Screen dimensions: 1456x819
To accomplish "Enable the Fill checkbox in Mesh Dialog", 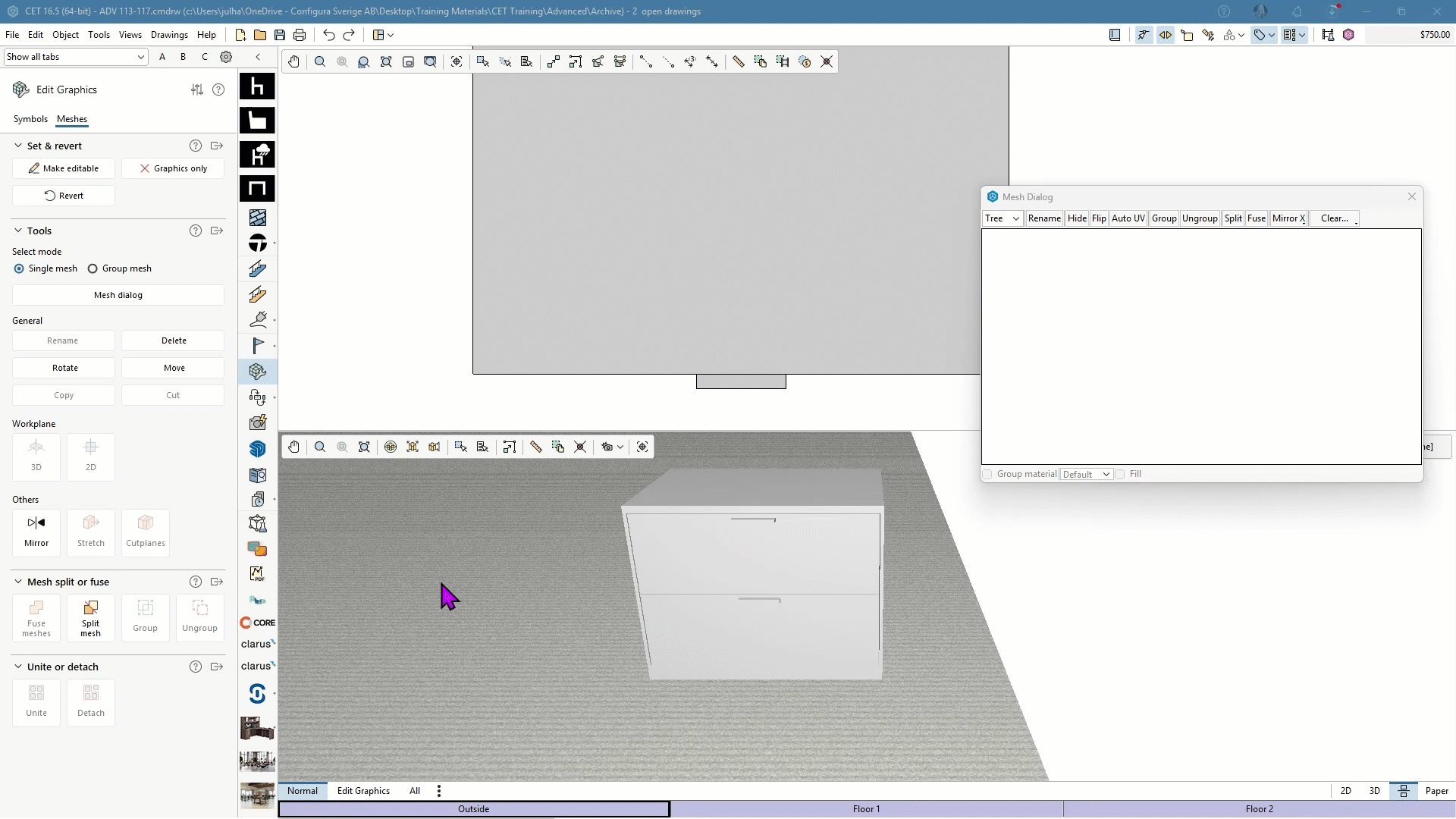I will 1119,474.
